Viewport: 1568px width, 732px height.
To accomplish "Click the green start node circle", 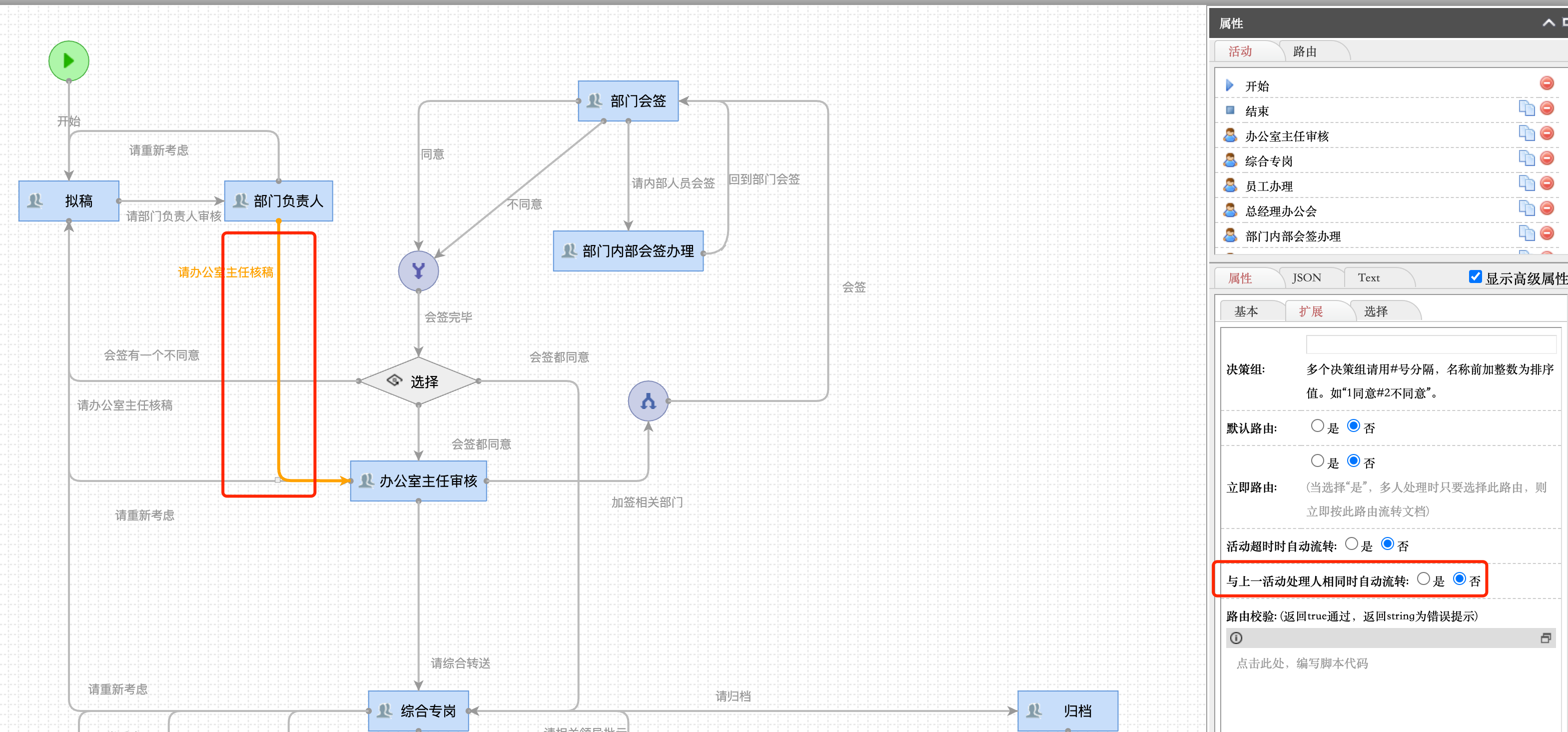I will click(68, 60).
